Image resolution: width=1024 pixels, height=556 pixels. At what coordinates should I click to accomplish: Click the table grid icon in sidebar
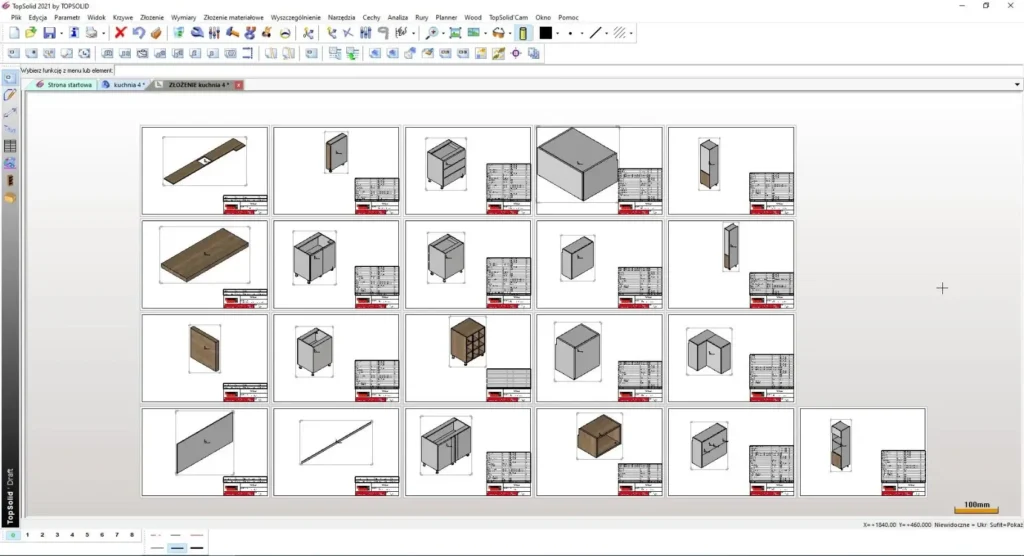click(x=10, y=146)
